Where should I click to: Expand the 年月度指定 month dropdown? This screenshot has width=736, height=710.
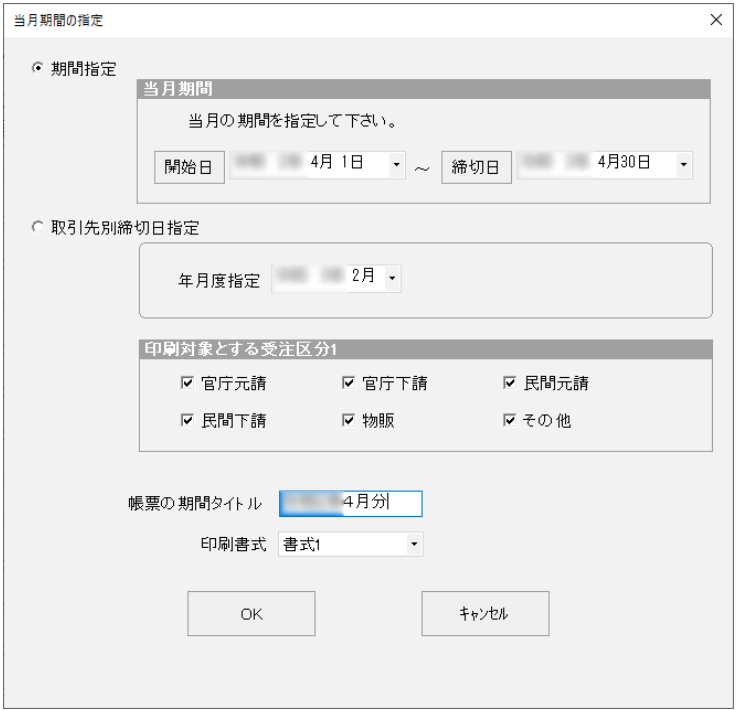392,279
